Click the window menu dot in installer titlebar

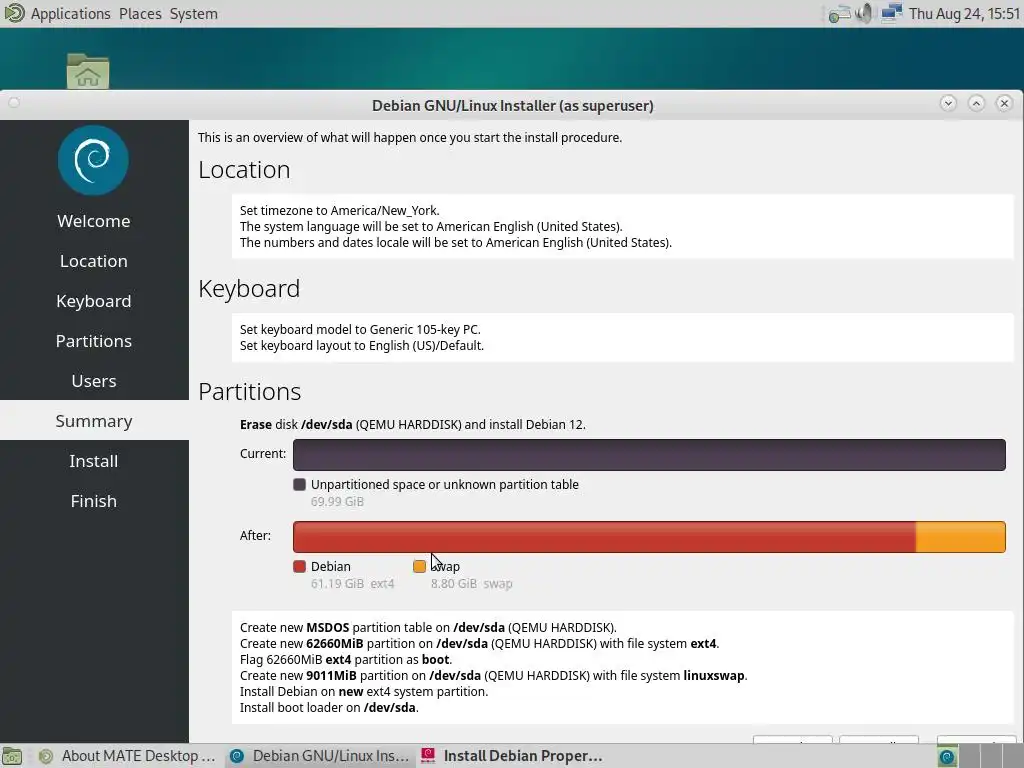[x=14, y=103]
